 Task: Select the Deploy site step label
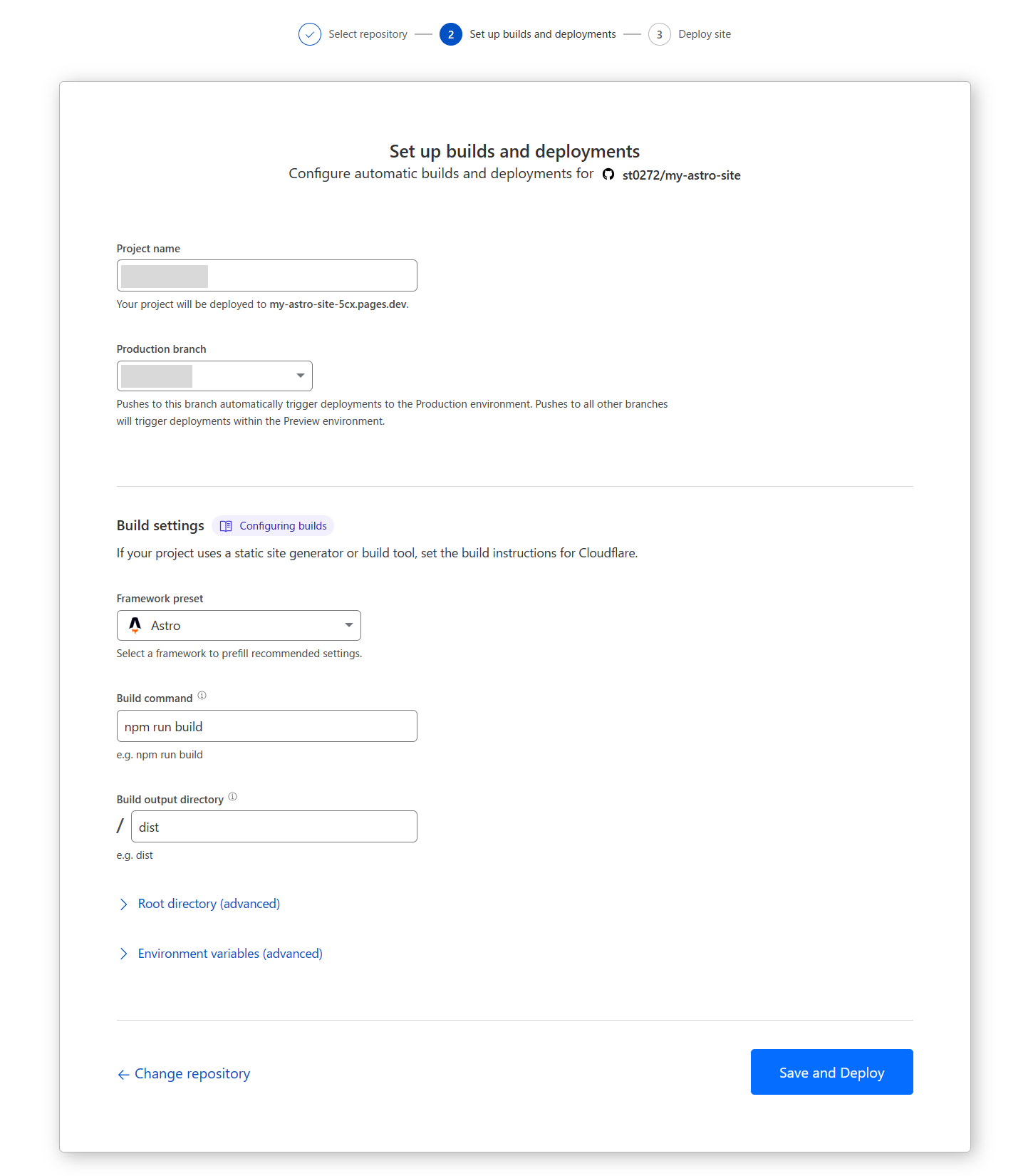click(x=705, y=34)
